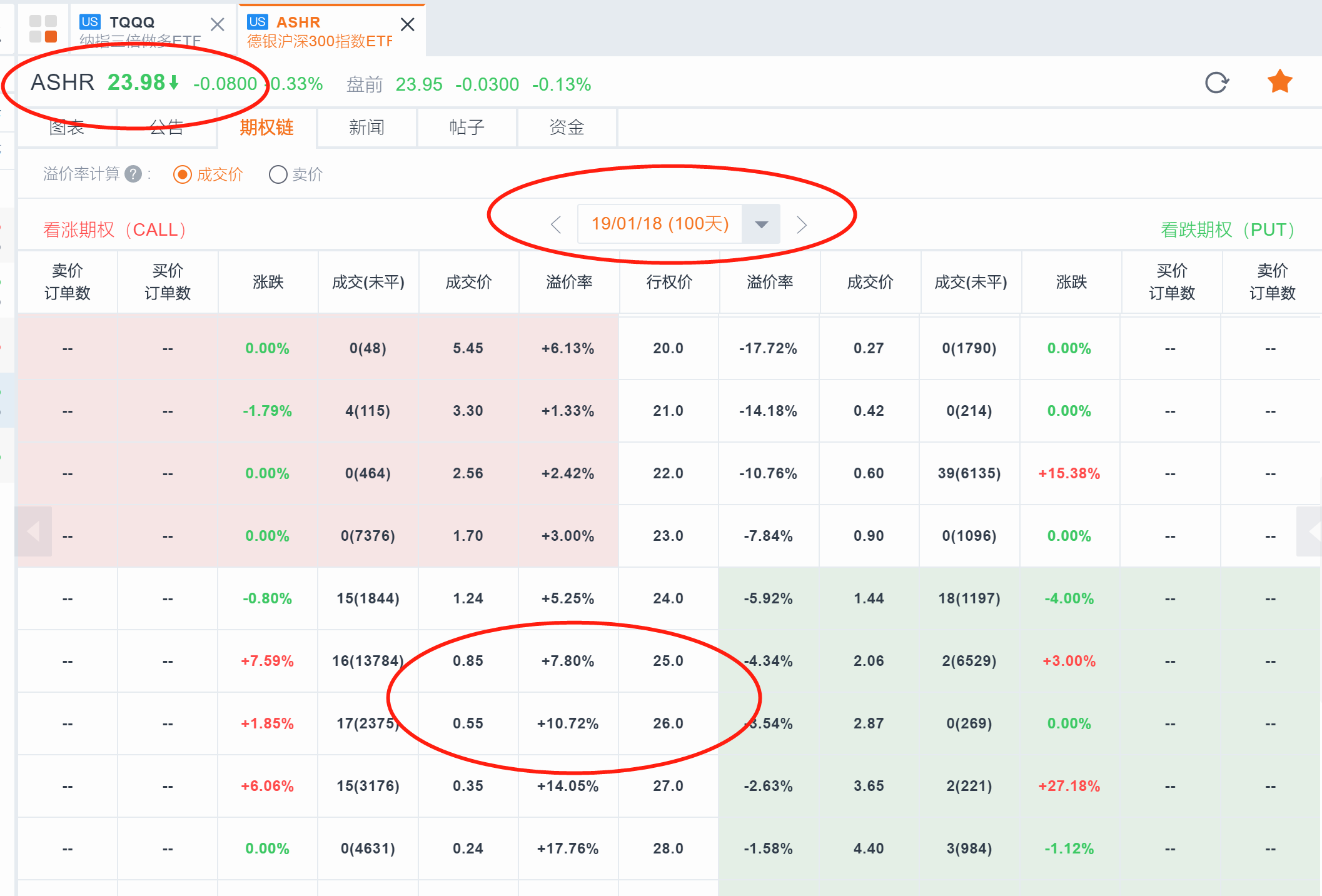Select strike price 26.0 row
The height and width of the screenshot is (896, 1322).
click(x=669, y=723)
